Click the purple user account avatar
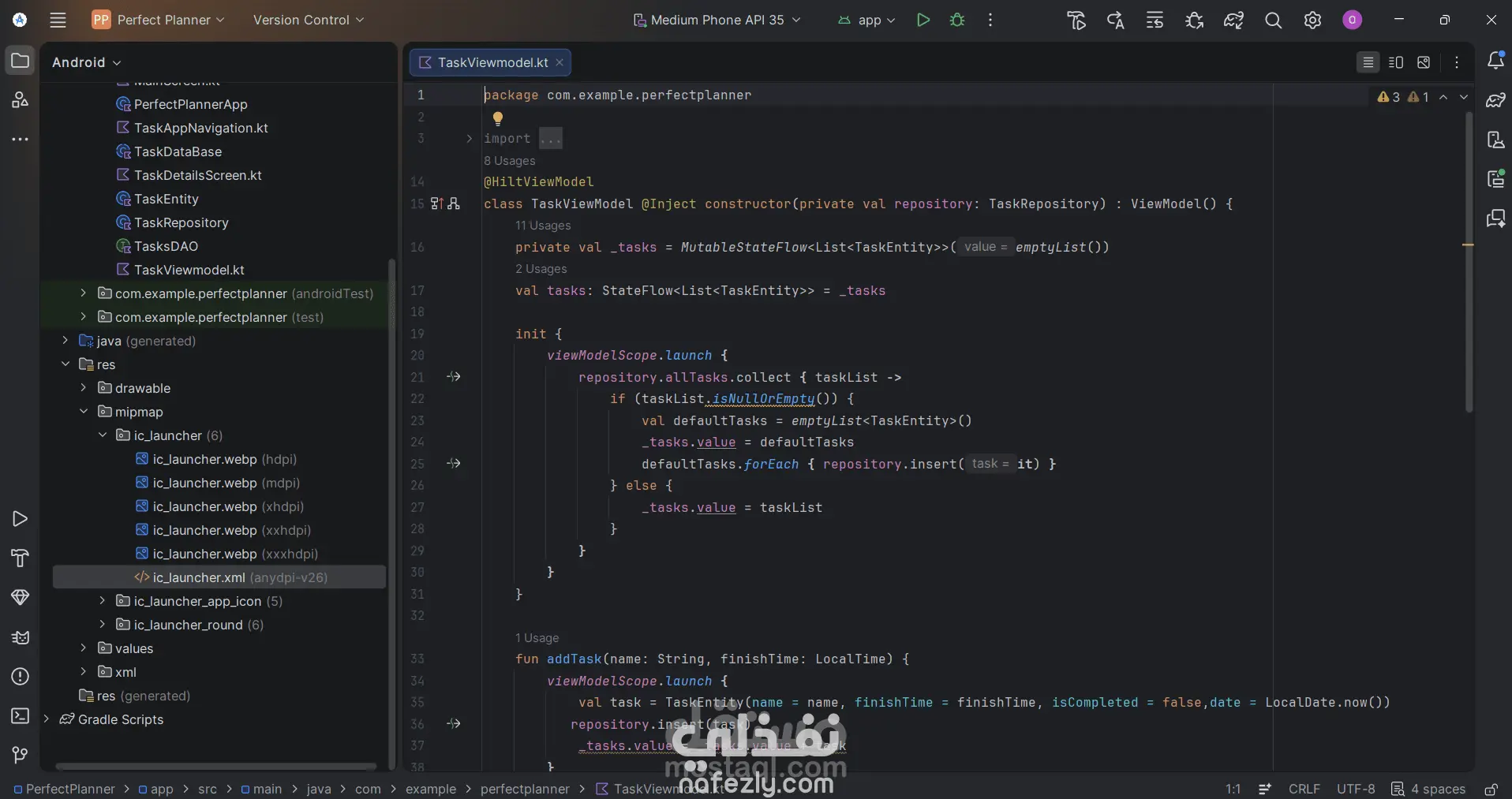This screenshot has height=799, width=1512. [1352, 21]
